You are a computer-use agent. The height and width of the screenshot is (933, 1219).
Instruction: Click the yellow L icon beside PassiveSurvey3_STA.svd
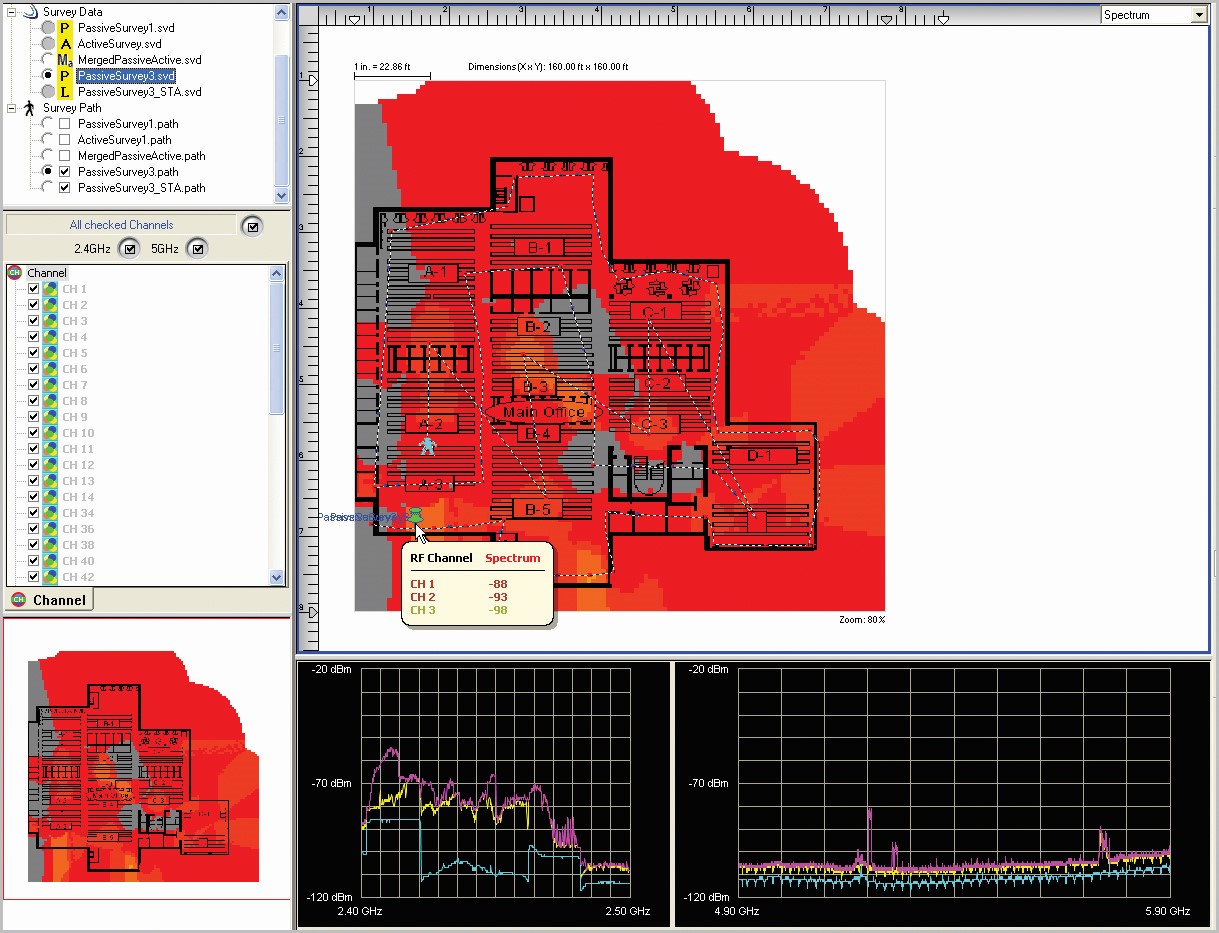[65, 92]
